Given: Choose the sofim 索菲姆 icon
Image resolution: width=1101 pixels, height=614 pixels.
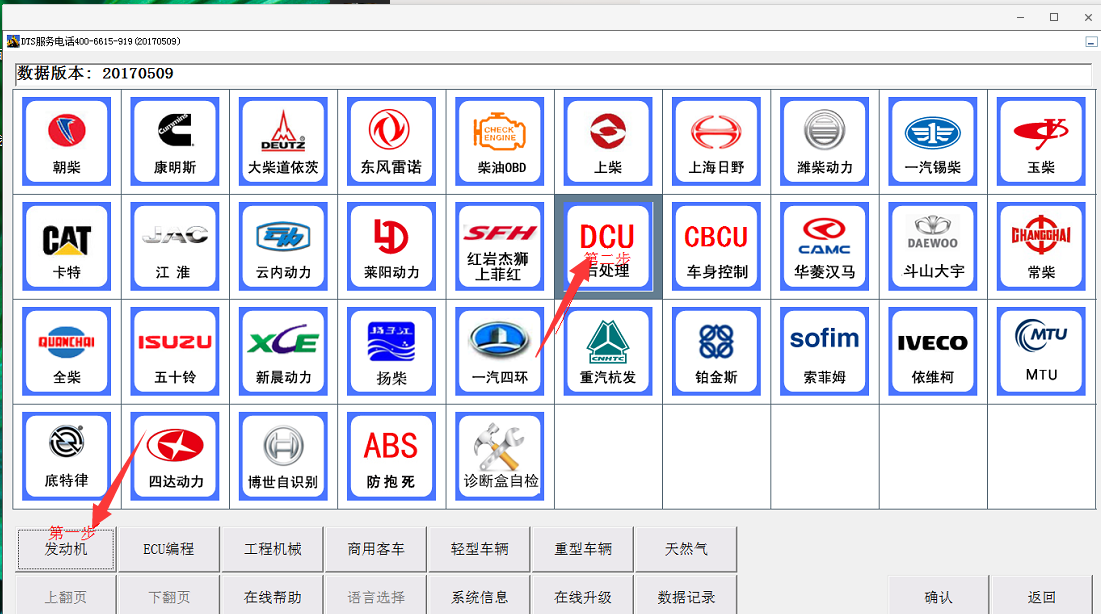Looking at the screenshot, I should [x=824, y=351].
